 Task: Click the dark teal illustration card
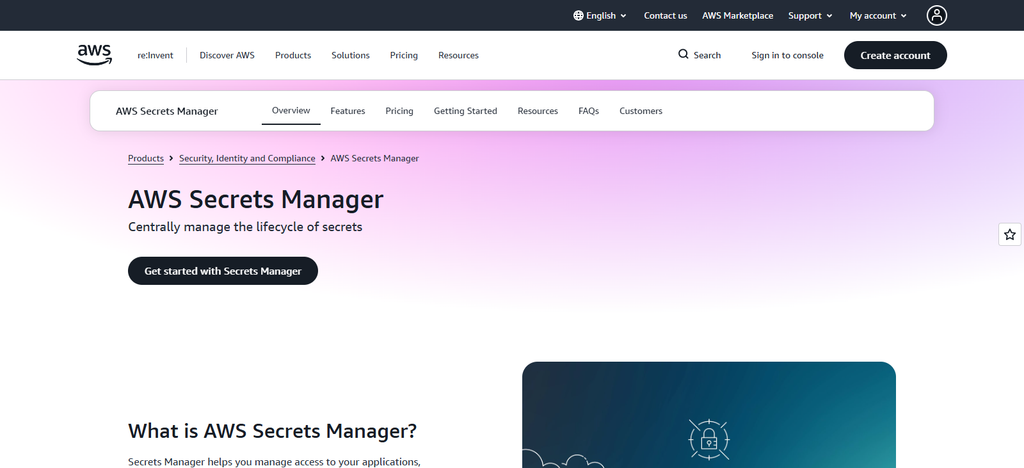click(709, 415)
